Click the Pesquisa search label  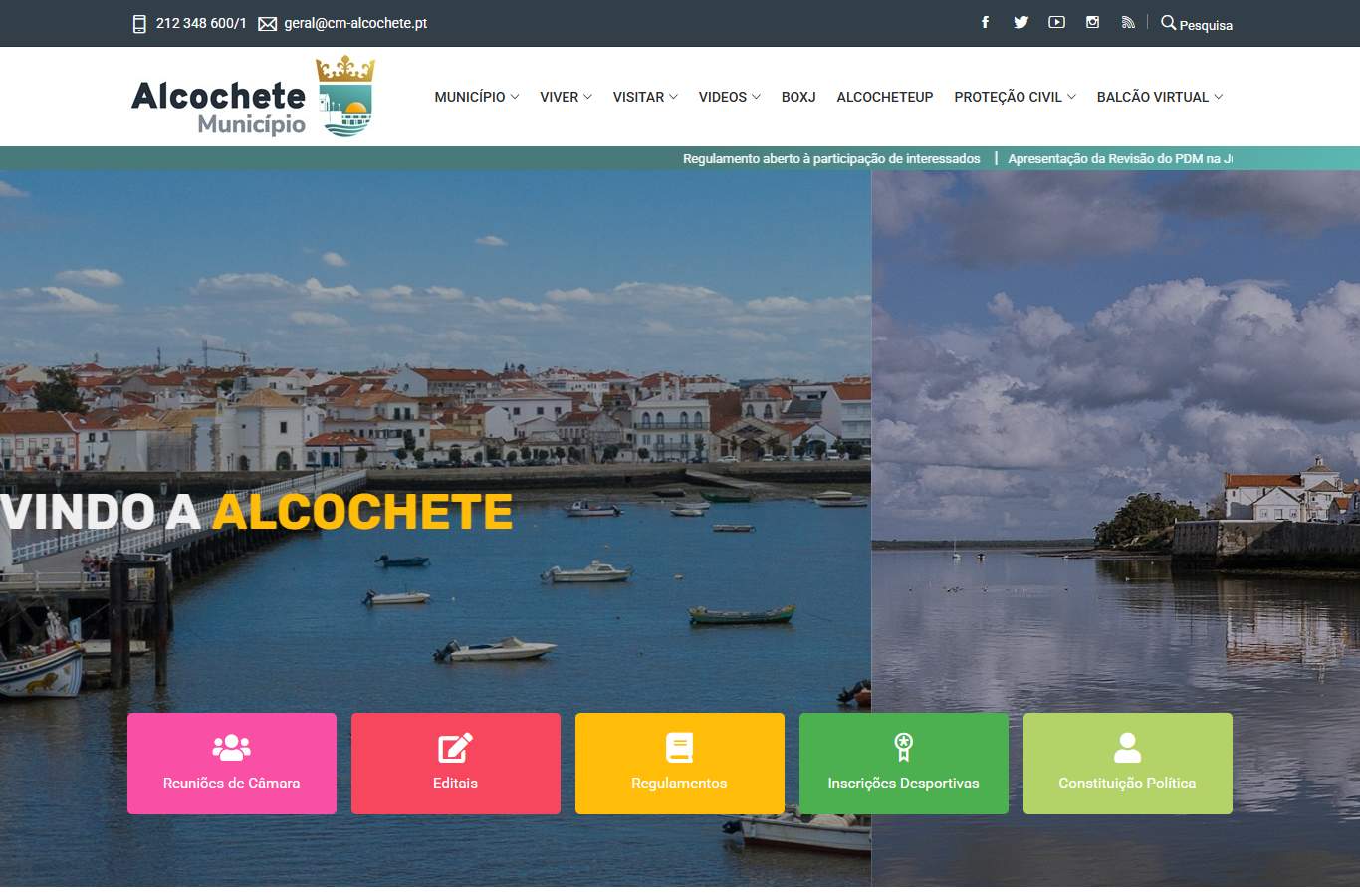[x=1206, y=25]
